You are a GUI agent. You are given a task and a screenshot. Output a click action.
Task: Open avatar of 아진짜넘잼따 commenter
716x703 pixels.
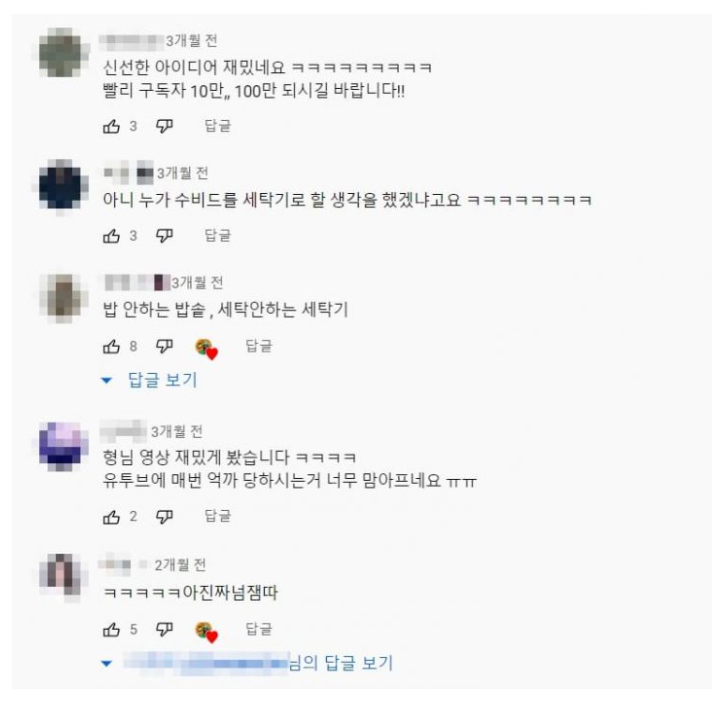tap(62, 576)
